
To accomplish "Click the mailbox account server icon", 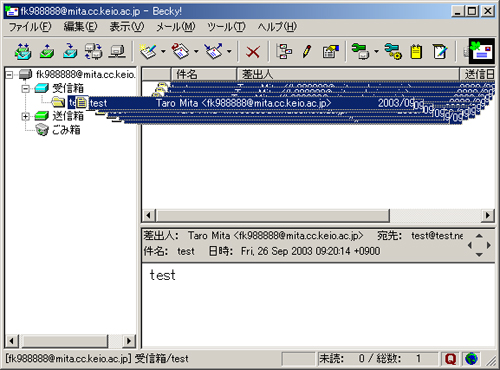I will click(x=25, y=74).
